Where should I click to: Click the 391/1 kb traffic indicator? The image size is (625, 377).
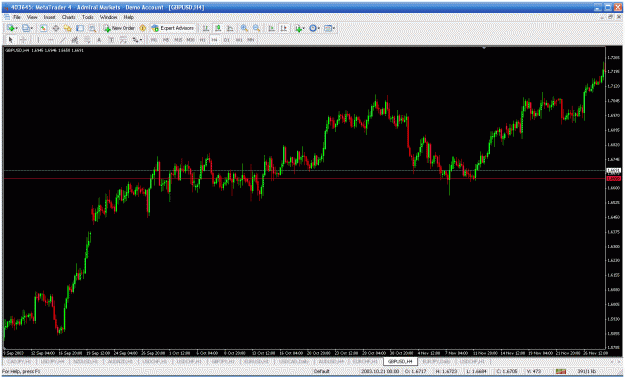[x=586, y=371]
